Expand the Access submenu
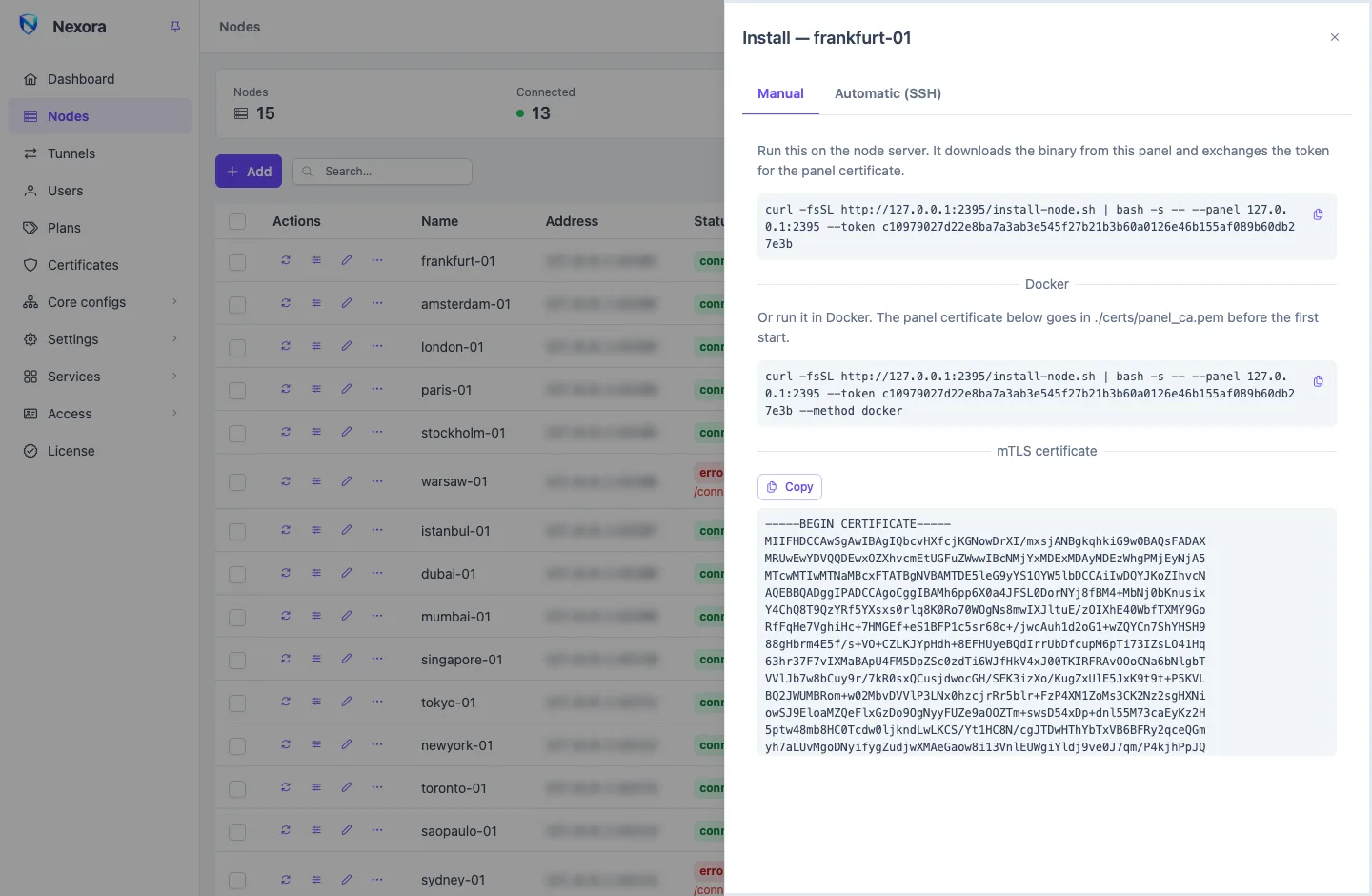The width and height of the screenshot is (1372, 896). 99,414
